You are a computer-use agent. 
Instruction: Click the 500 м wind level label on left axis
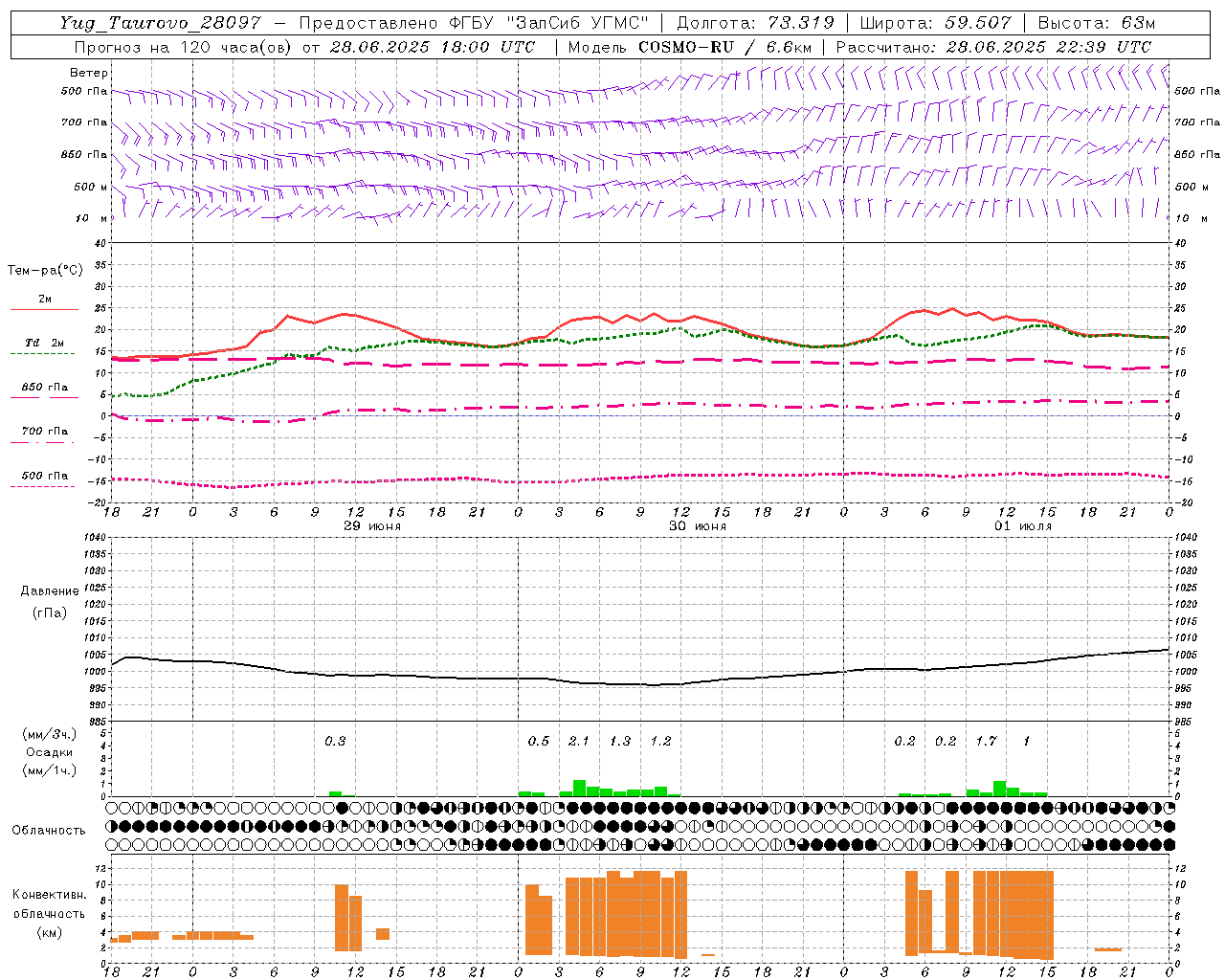[x=92, y=187]
